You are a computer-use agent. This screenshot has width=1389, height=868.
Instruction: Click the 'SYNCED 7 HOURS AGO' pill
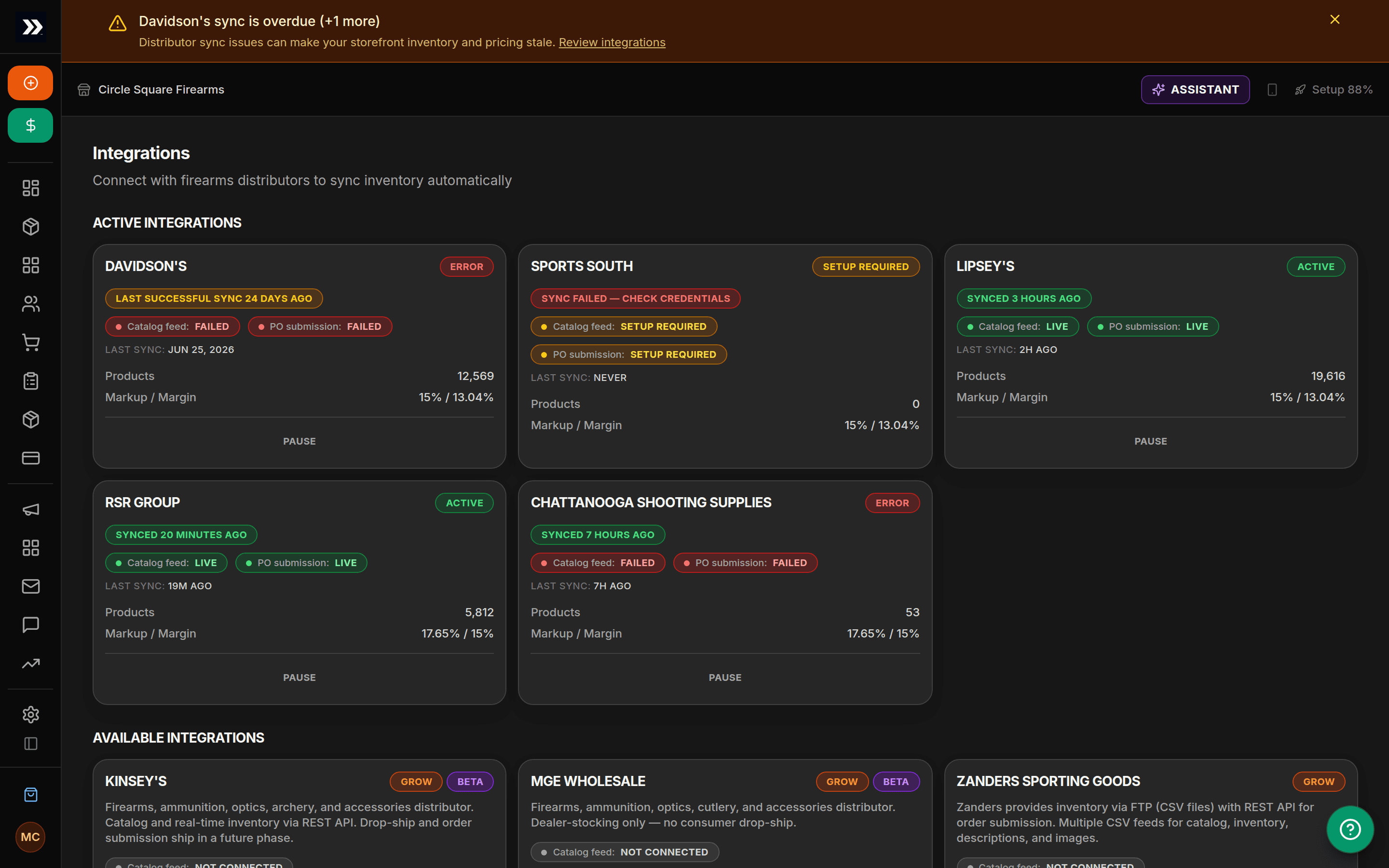point(598,534)
